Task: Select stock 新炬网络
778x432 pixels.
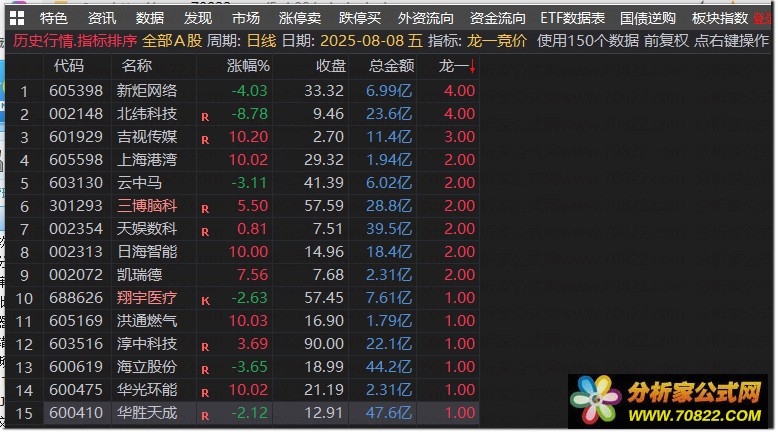Action: pyautogui.click(x=147, y=91)
